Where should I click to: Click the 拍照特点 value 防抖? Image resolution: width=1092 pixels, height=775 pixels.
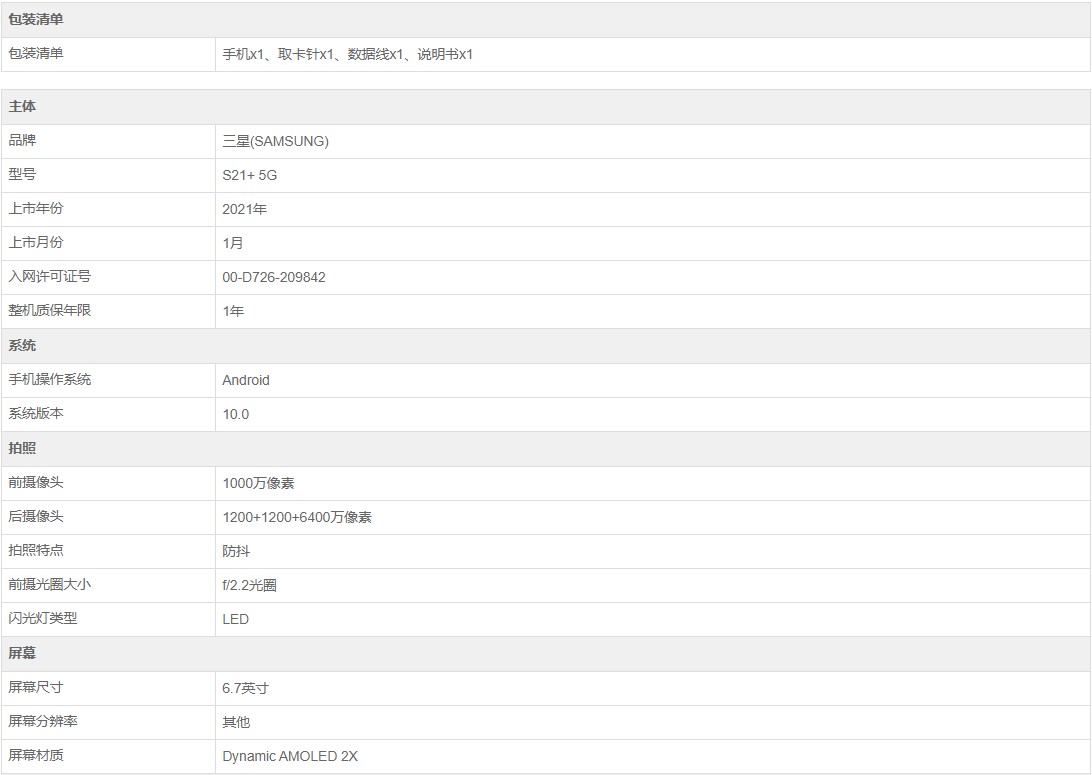(x=236, y=551)
